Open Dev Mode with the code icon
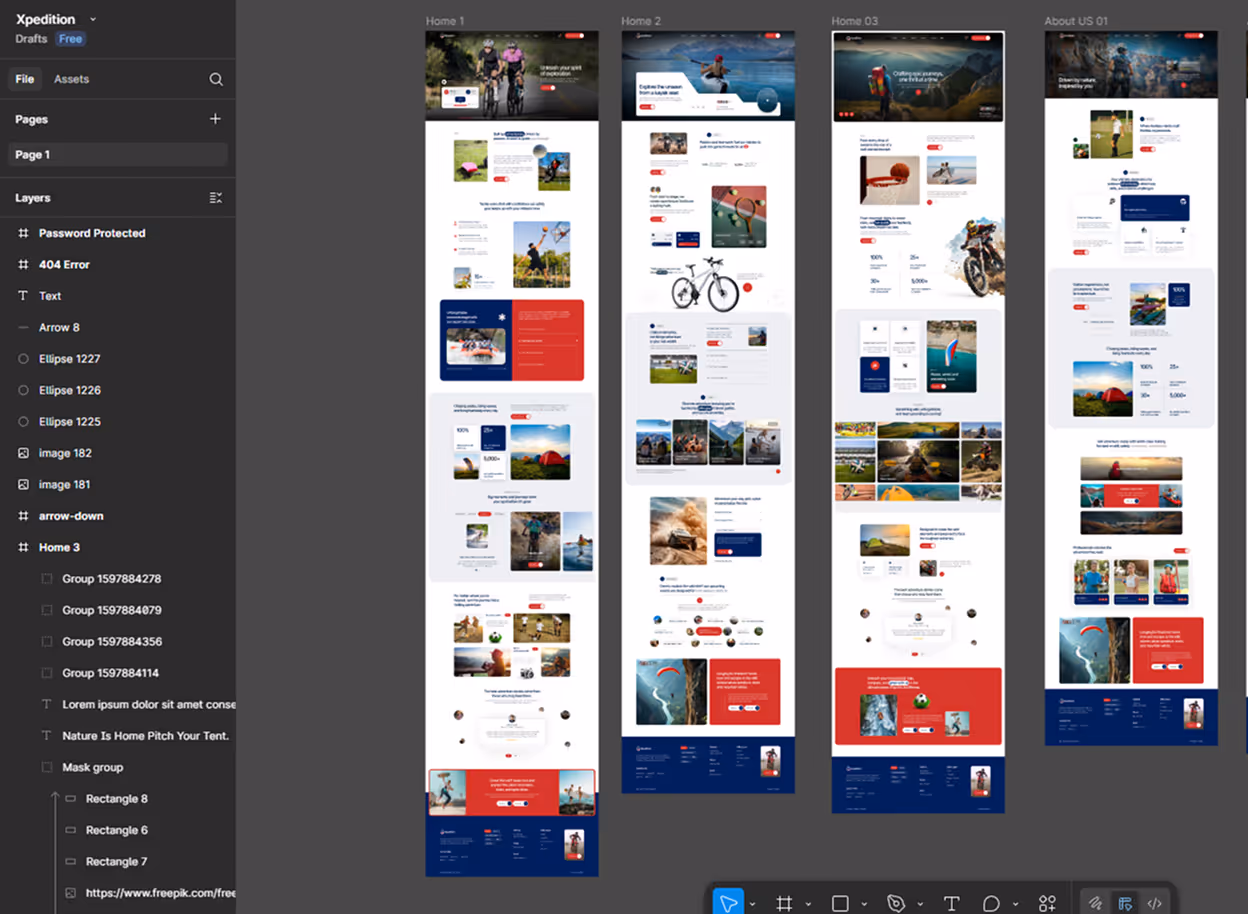The width and height of the screenshot is (1248, 914). coord(1156,902)
